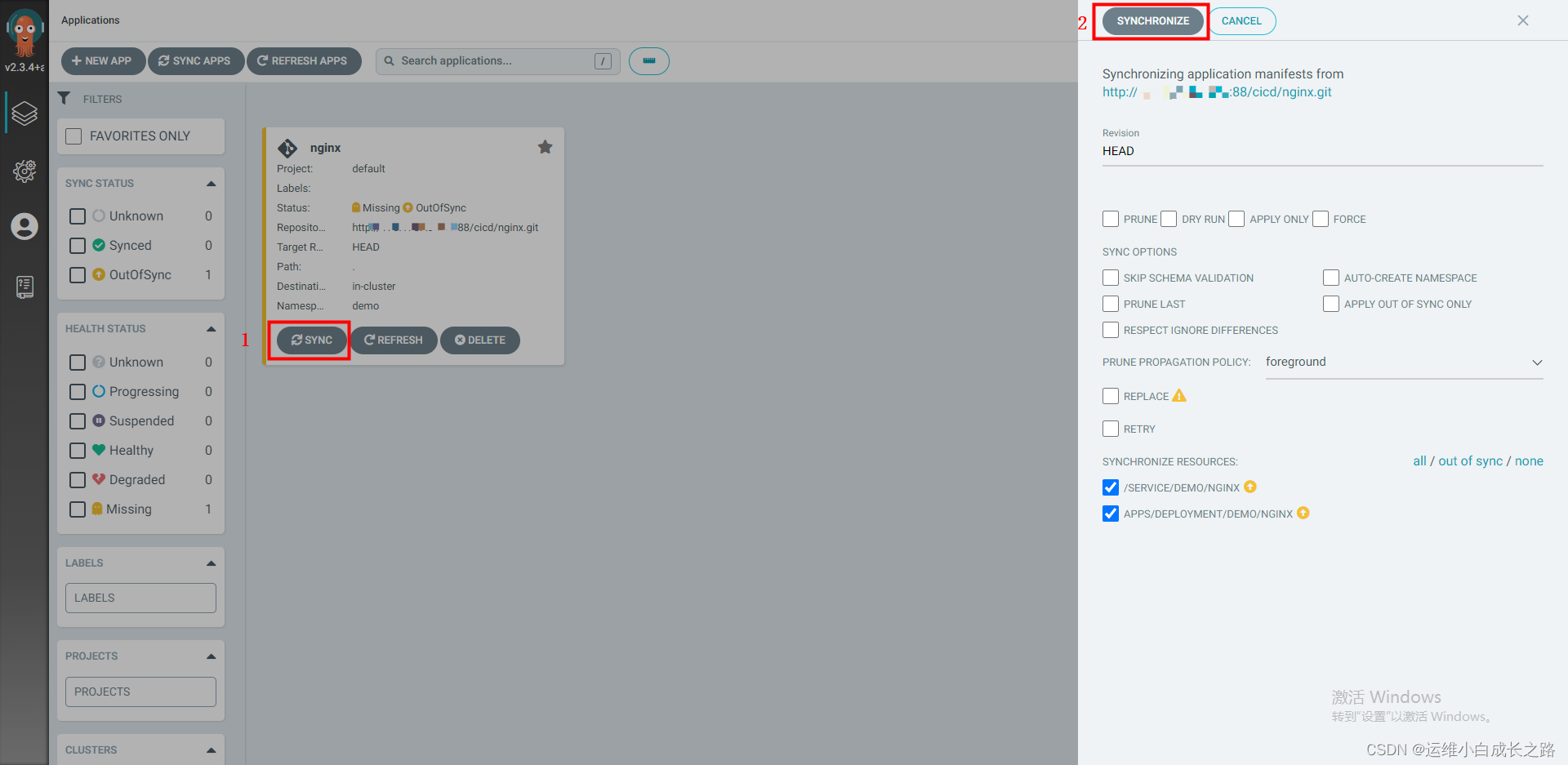Open Settings via the gear icon
The width and height of the screenshot is (1568, 765).
(24, 171)
